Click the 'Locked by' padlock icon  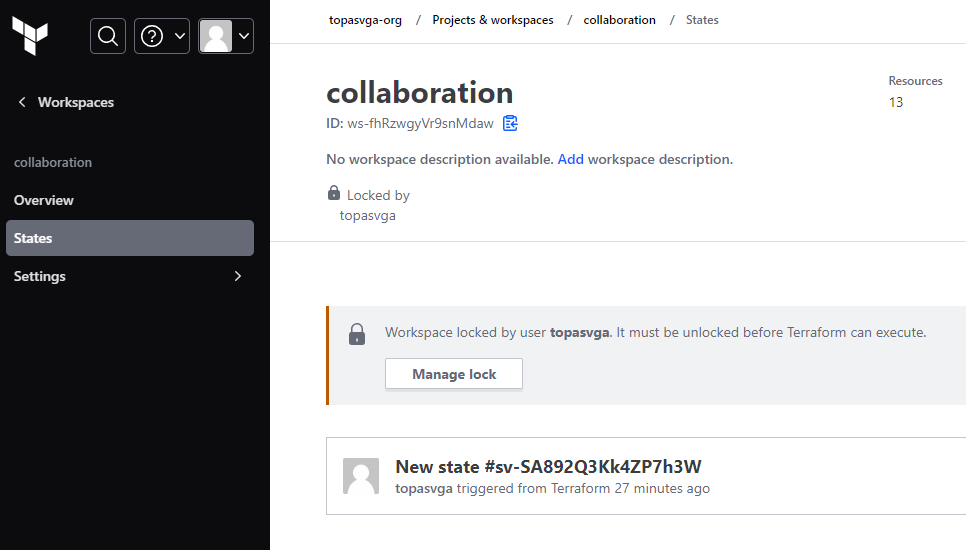tap(333, 193)
